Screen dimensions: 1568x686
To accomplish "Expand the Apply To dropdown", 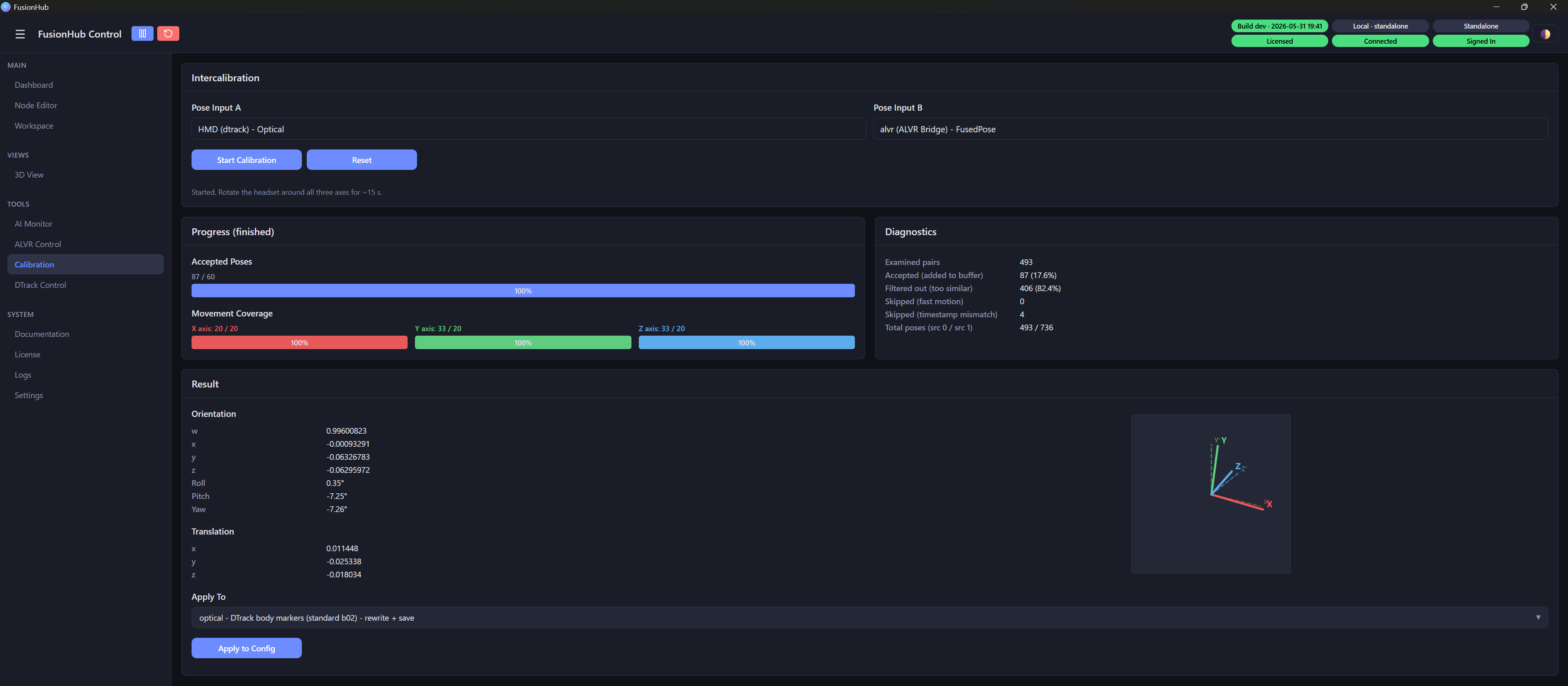I will tap(870, 618).
